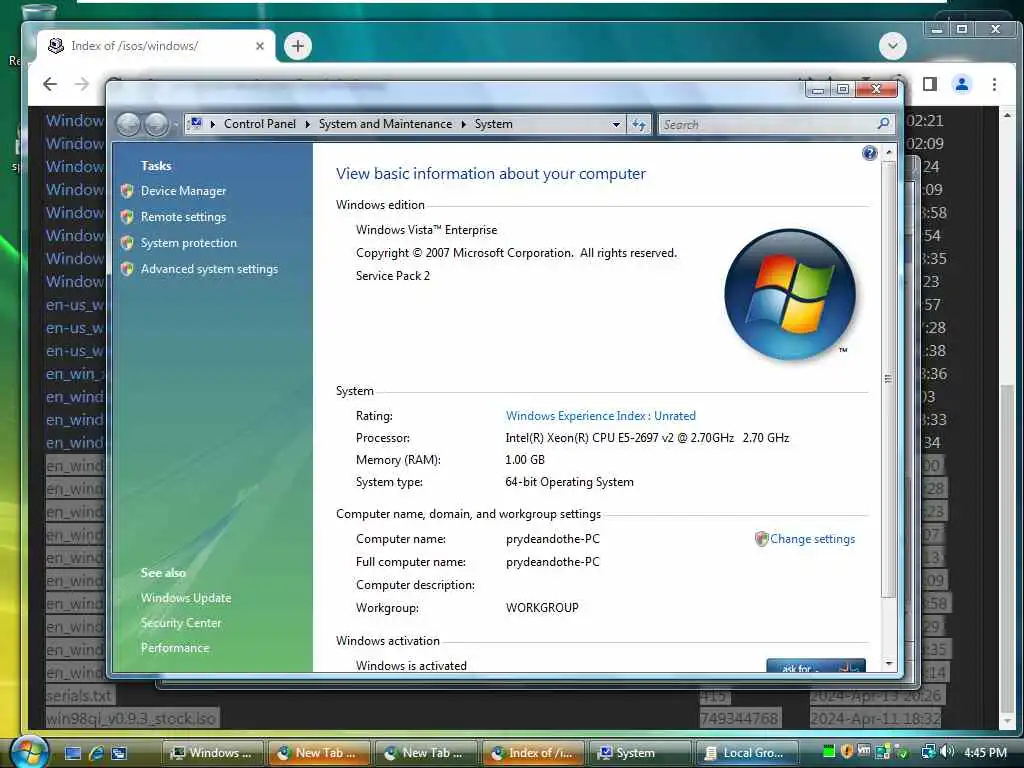Click the security shield tray icon
The height and width of the screenshot is (768, 1024).
(846, 752)
